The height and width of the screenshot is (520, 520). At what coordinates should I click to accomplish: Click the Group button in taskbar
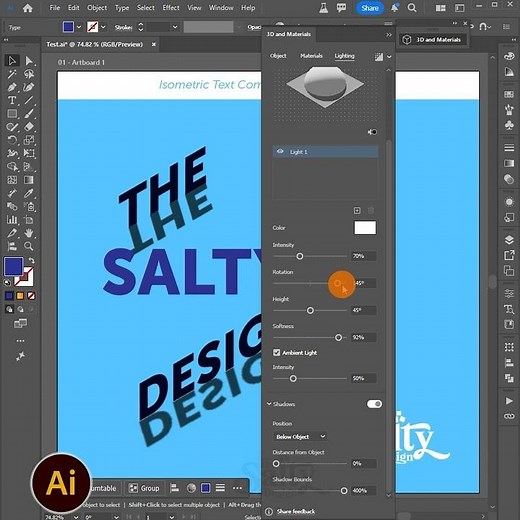click(144, 488)
